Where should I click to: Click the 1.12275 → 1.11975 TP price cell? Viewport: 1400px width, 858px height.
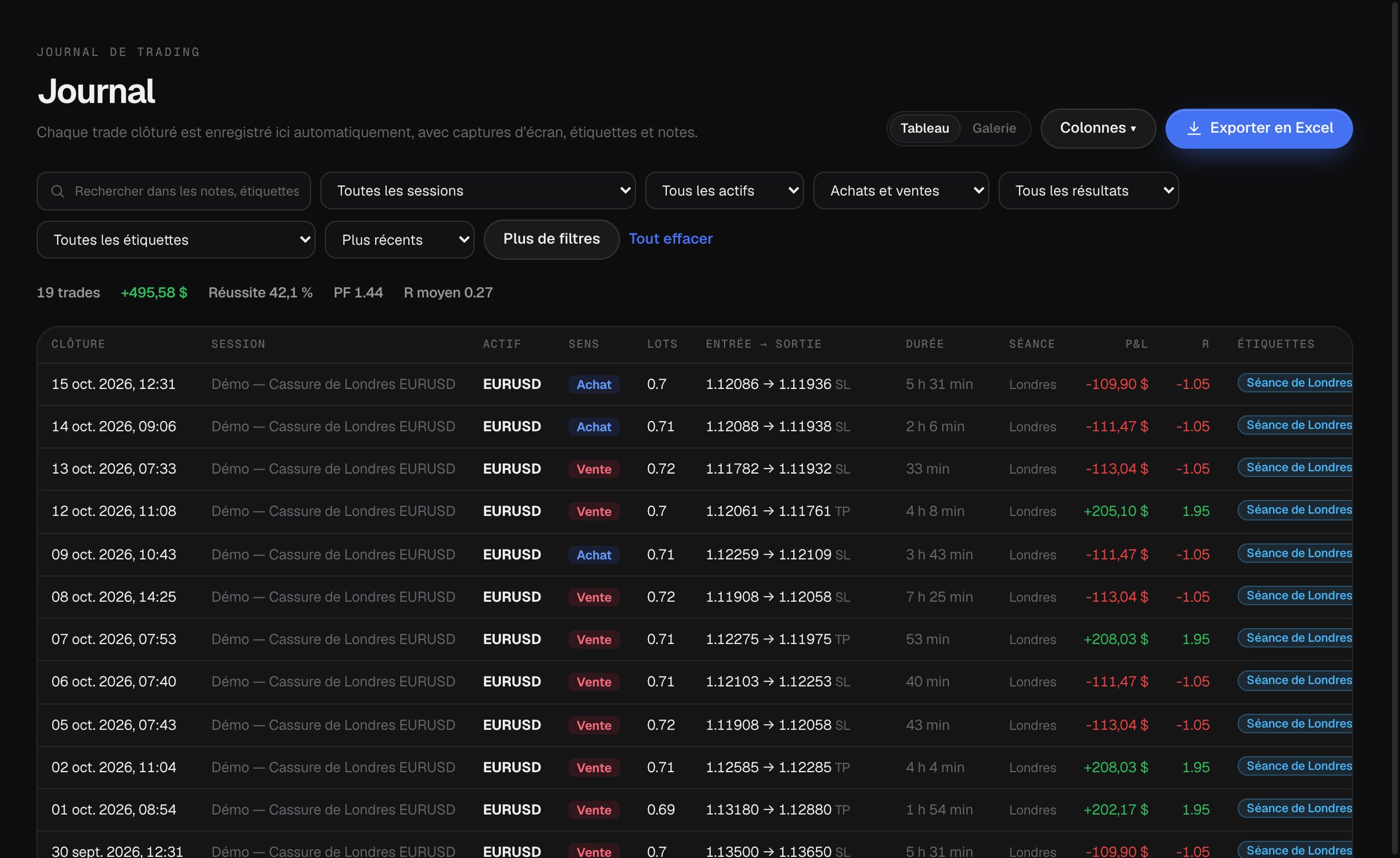(x=778, y=639)
